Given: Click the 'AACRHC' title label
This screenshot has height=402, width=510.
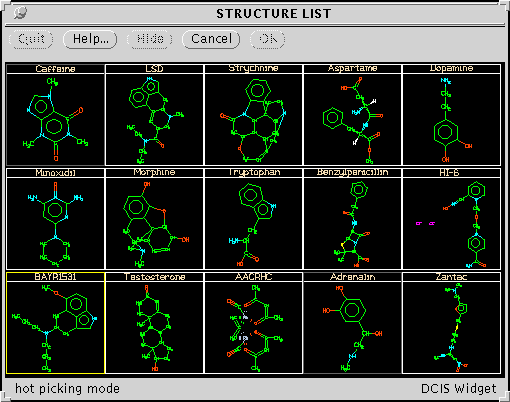Looking at the screenshot, I should (253, 277).
